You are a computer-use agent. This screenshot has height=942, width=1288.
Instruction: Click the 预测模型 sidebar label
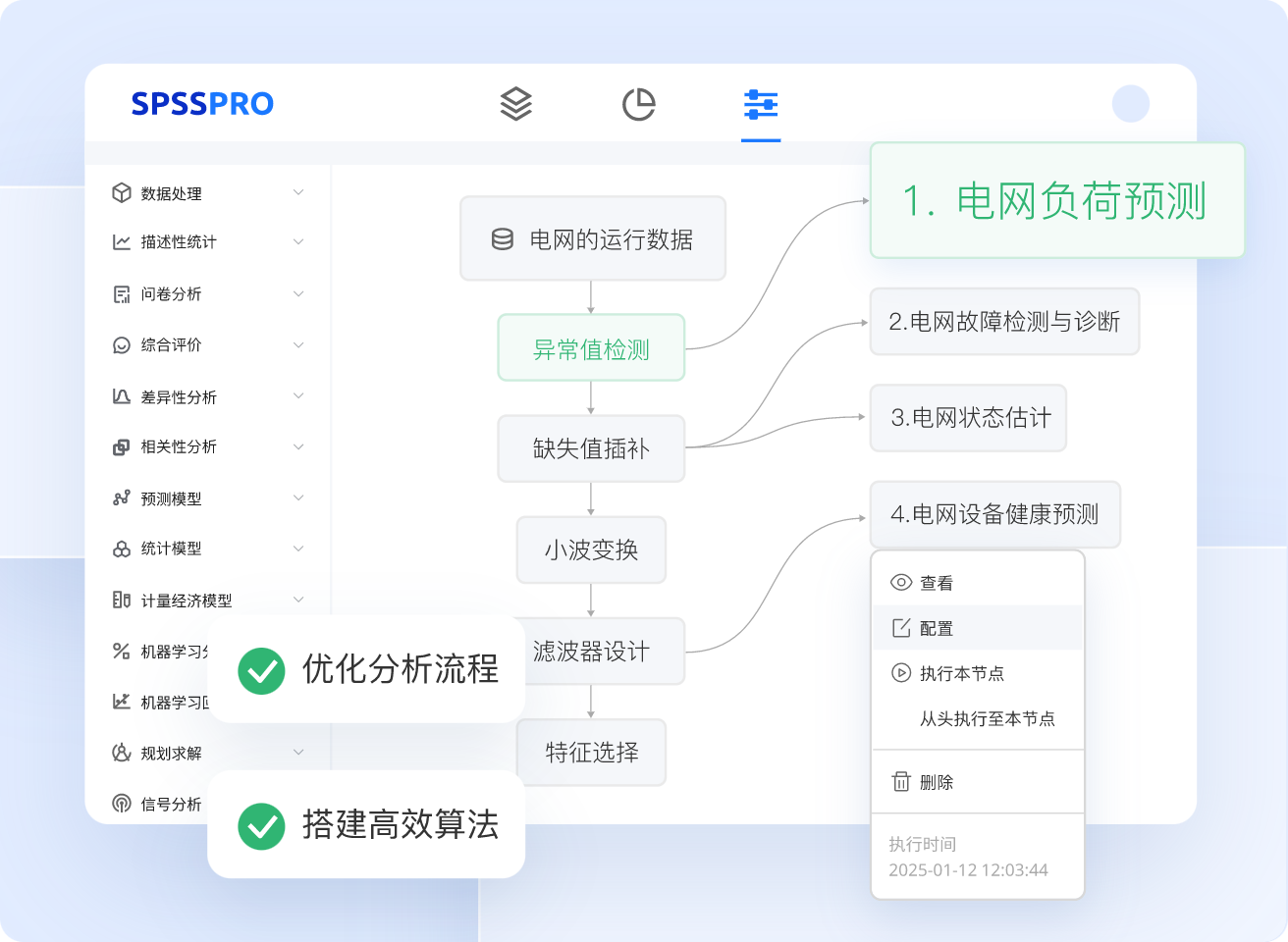click(x=172, y=498)
